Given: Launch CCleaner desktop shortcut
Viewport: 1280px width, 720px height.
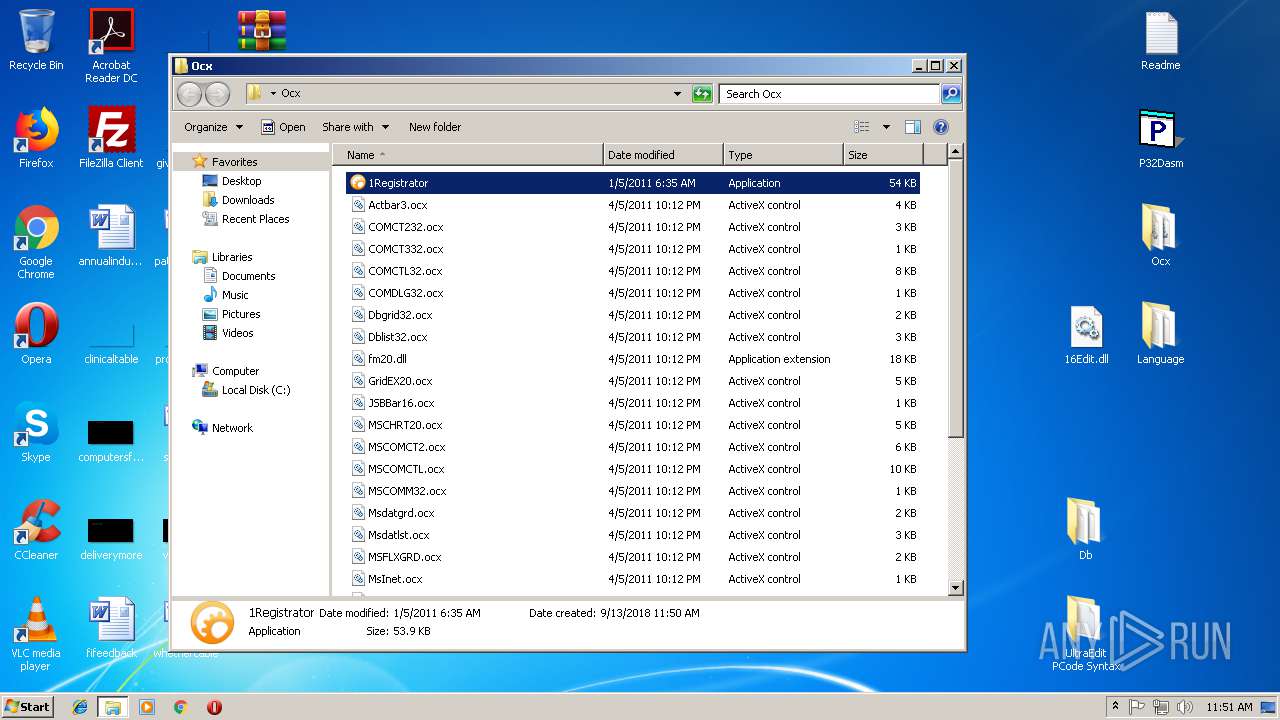Looking at the screenshot, I should [36, 530].
